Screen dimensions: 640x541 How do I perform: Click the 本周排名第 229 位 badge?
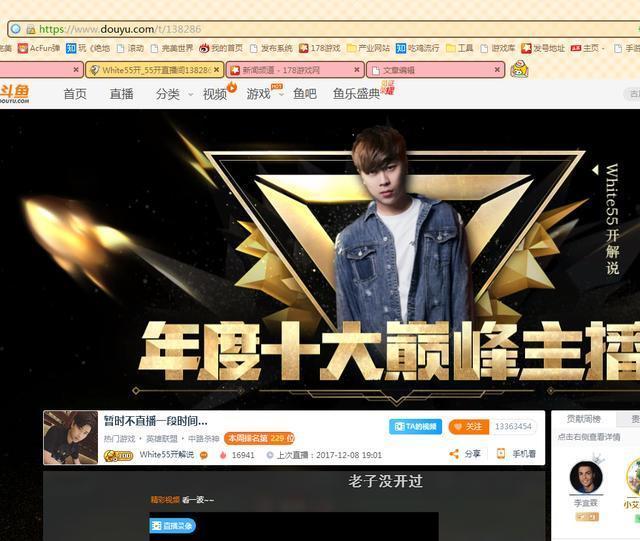259,439
